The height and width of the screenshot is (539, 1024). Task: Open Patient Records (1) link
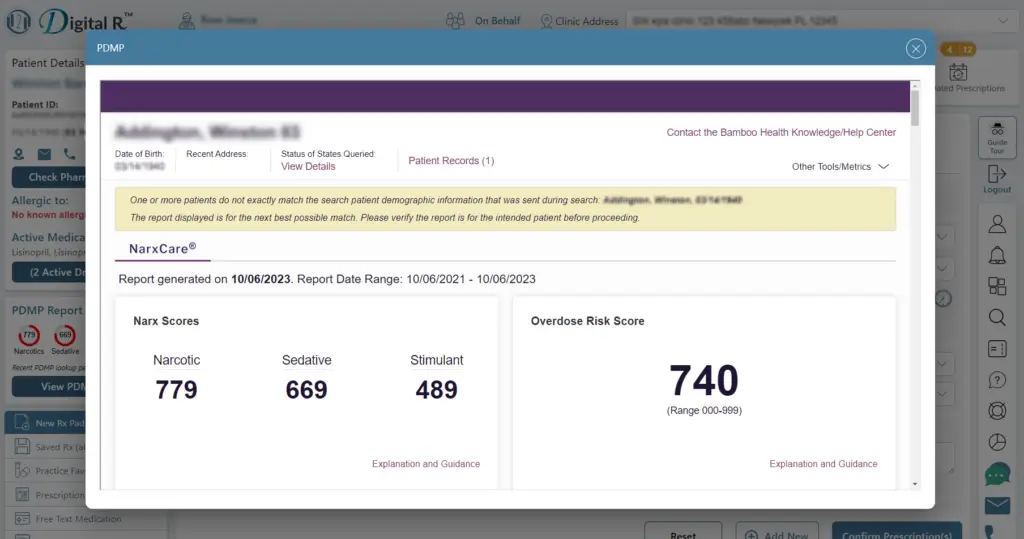pyautogui.click(x=451, y=161)
